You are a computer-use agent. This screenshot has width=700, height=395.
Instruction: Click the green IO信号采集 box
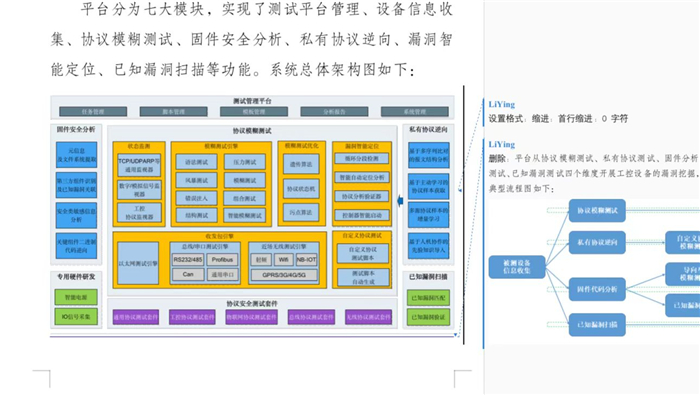[x=76, y=316]
